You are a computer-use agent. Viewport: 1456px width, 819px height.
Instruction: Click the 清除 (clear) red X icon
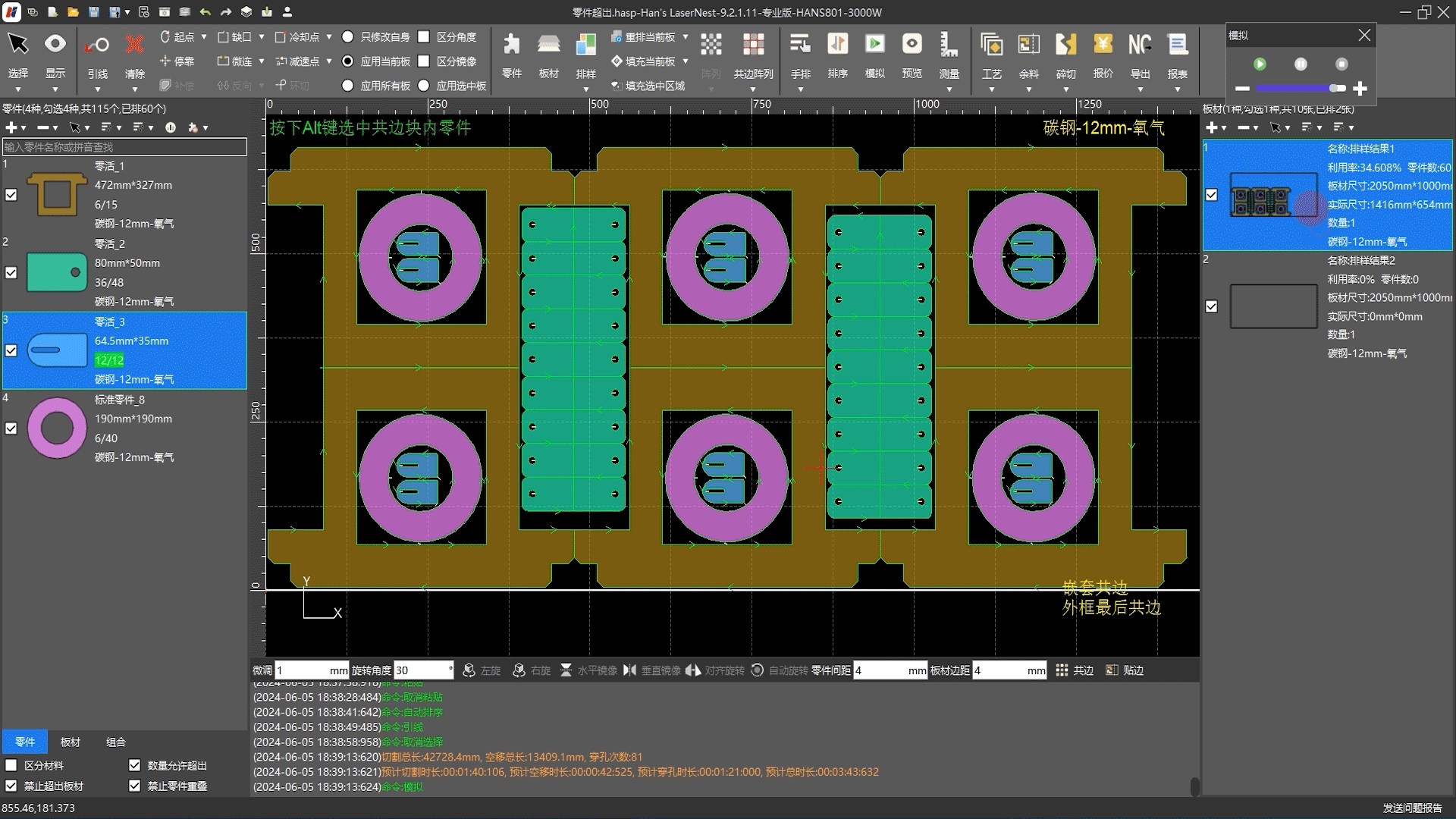[x=134, y=45]
